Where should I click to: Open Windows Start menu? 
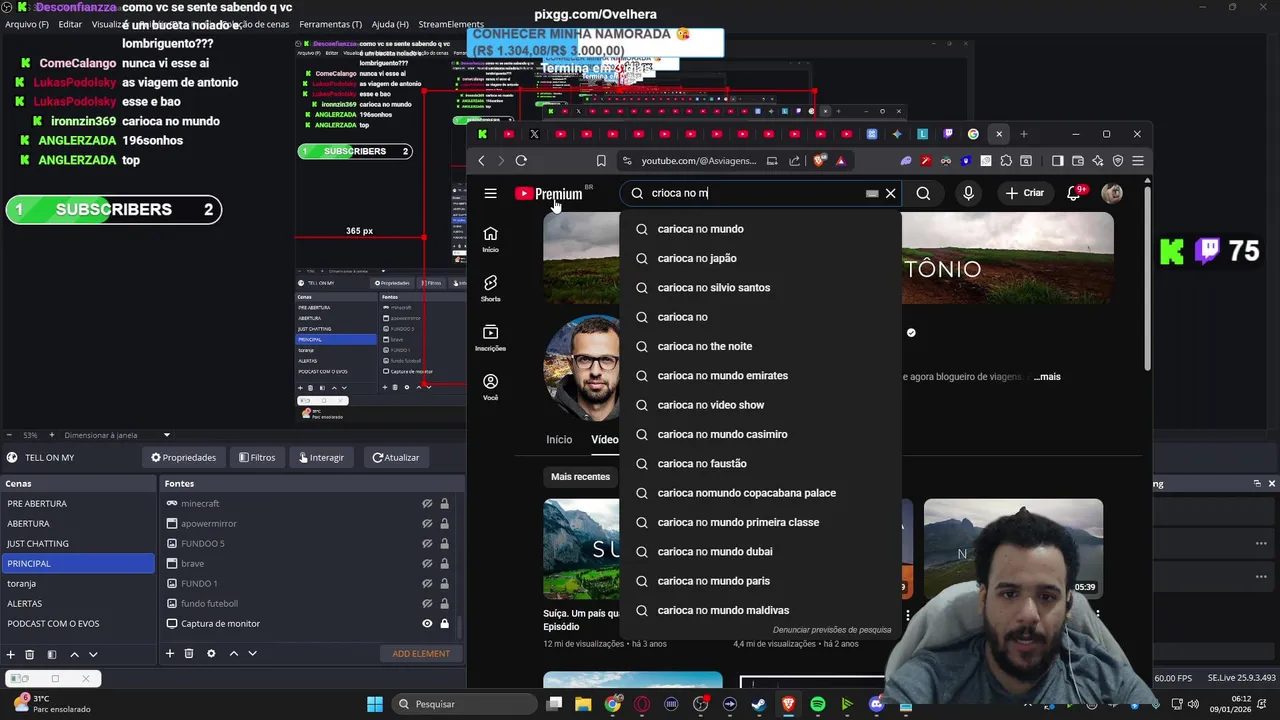[375, 704]
